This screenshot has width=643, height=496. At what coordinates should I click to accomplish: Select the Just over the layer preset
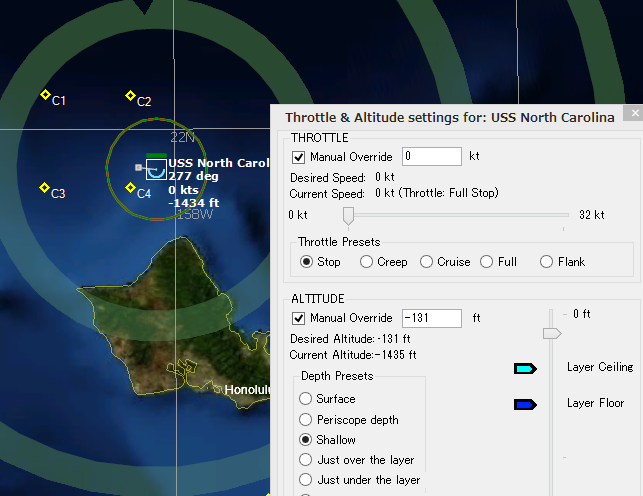coord(305,460)
